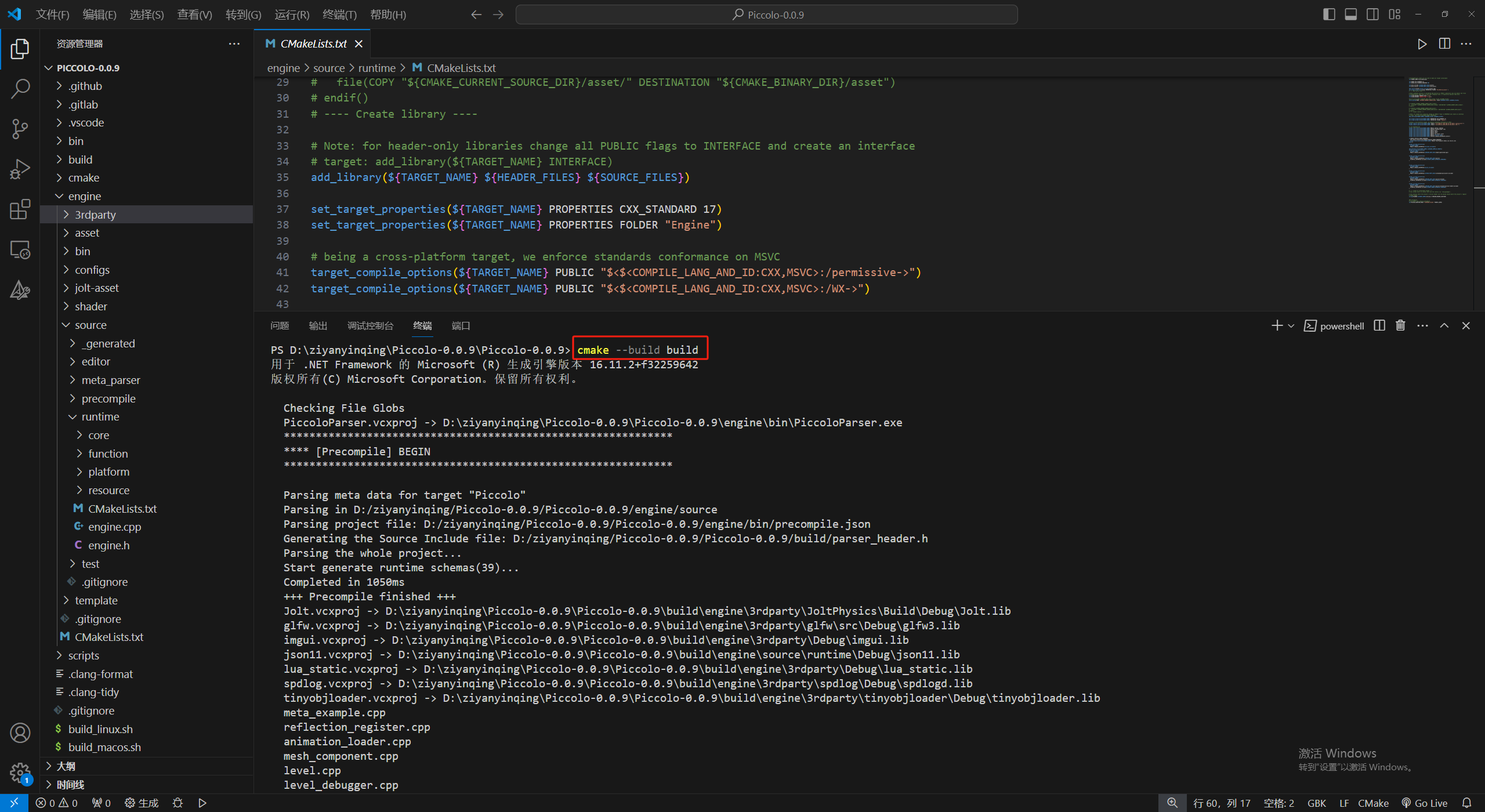The image size is (1485, 812).
Task: Click the Piccolo-0.0.9 command center search box
Action: 766,14
